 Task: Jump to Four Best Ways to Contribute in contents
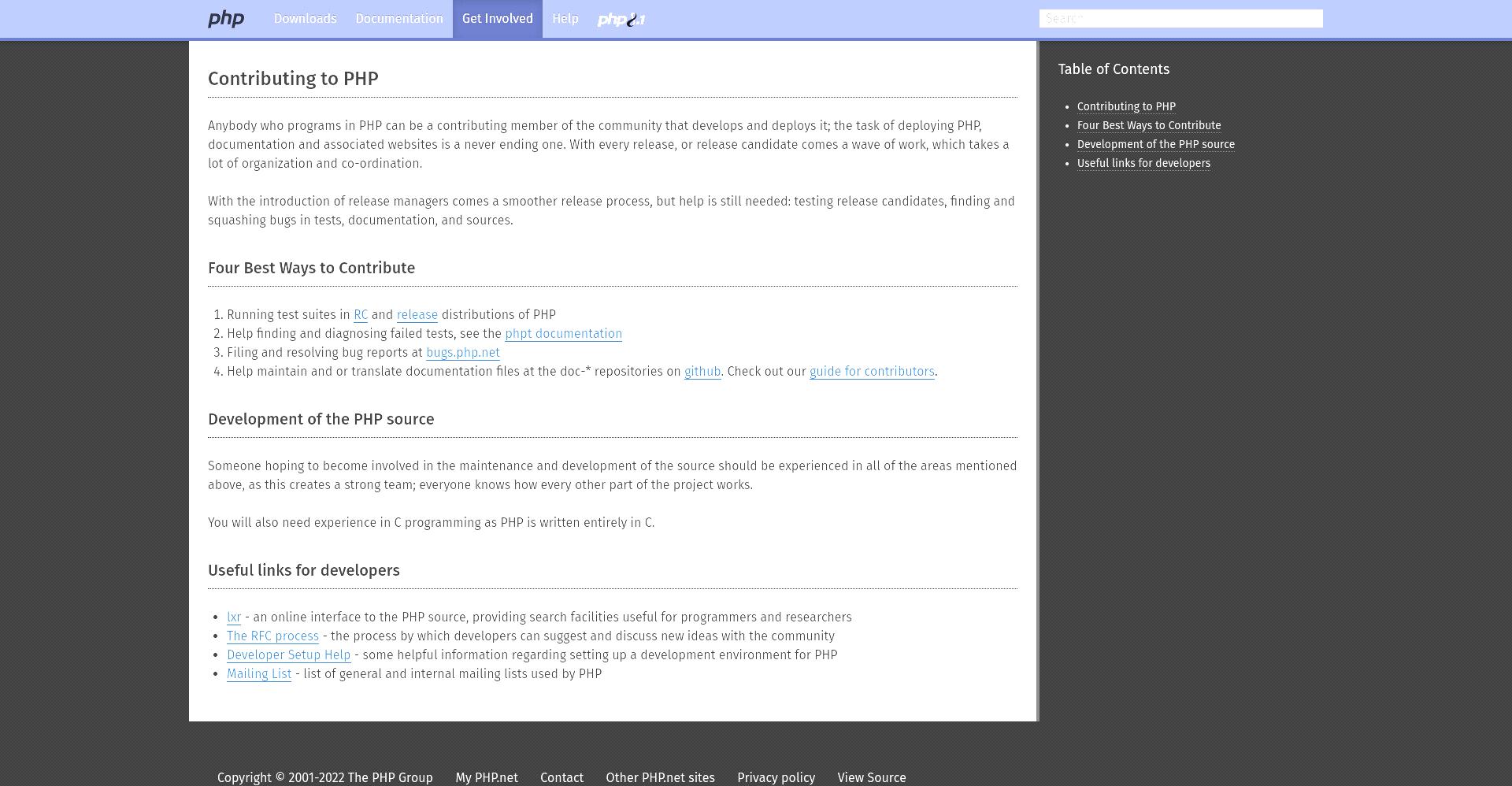(1149, 125)
